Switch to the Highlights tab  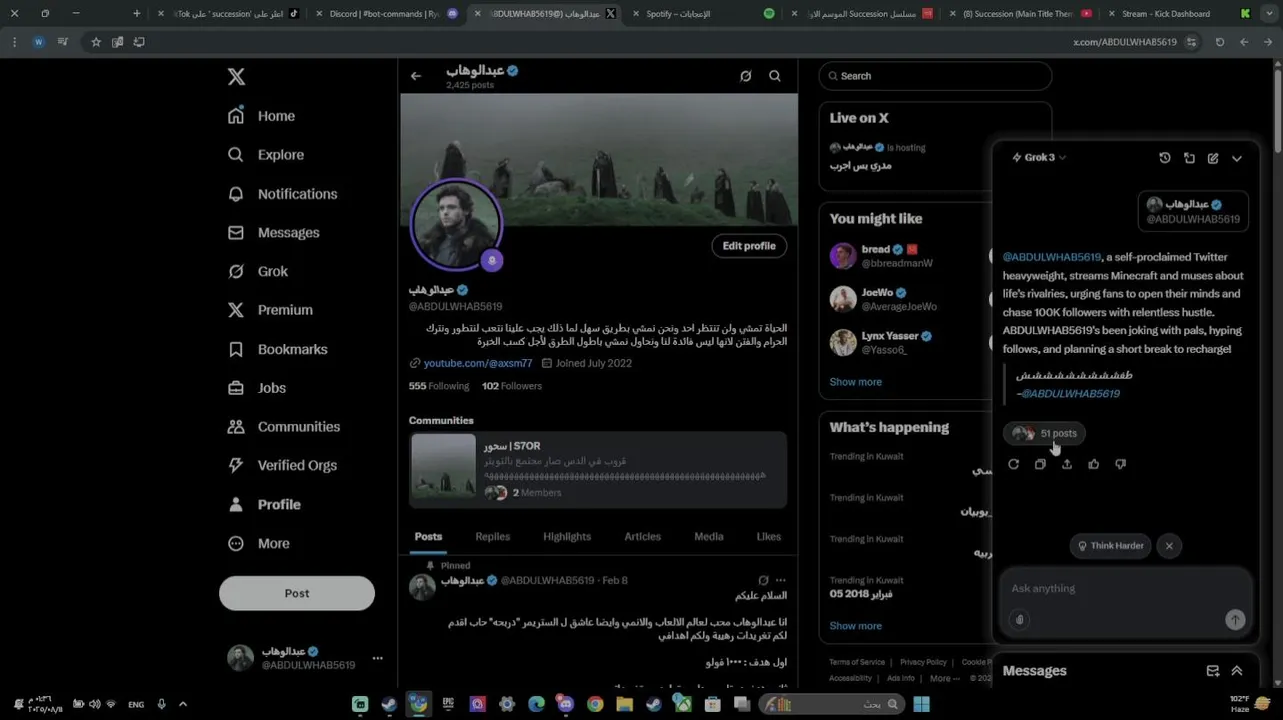pyautogui.click(x=567, y=537)
